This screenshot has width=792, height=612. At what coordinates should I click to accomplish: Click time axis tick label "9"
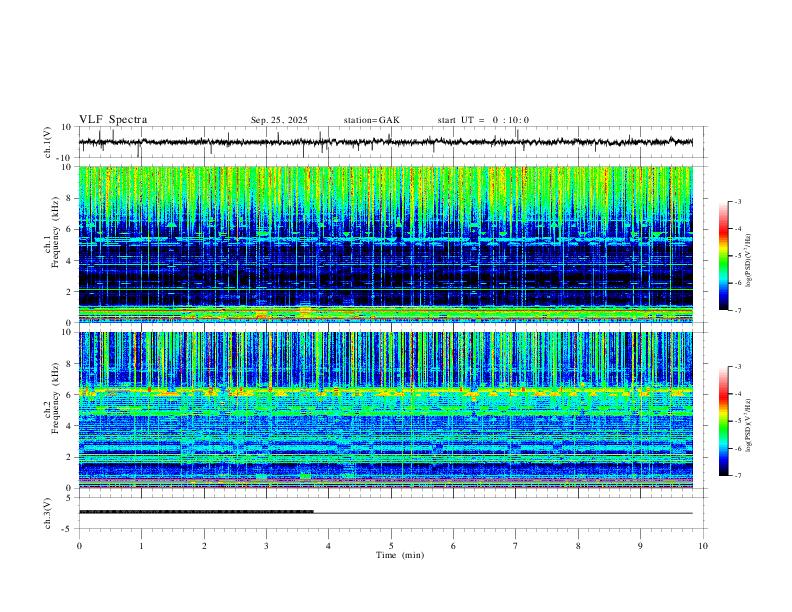tap(640, 546)
